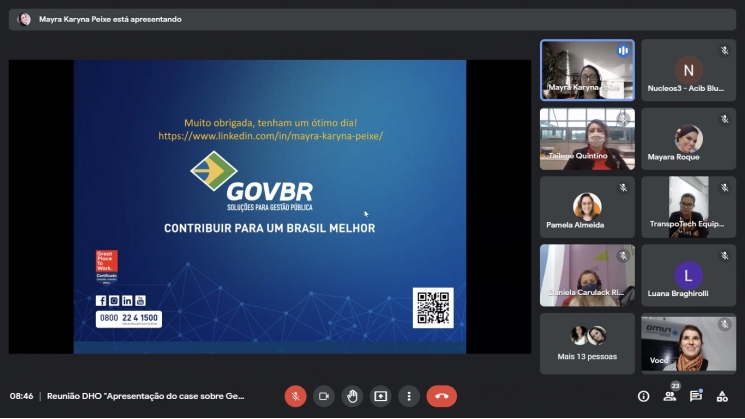
Task: Click 'Mayra Karyna Peixe está apresentando' banner text
Action: pyautogui.click(x=110, y=19)
